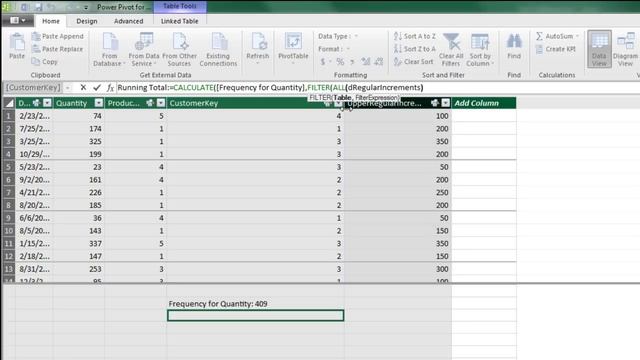Click Create KPI

(556, 49)
